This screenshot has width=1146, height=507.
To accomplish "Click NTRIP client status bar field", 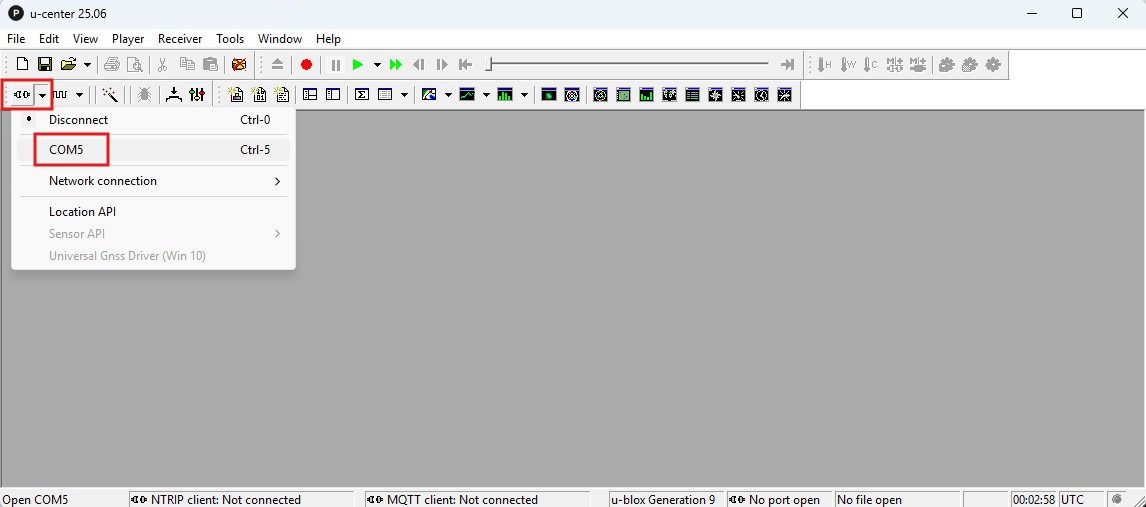I will (x=241, y=499).
